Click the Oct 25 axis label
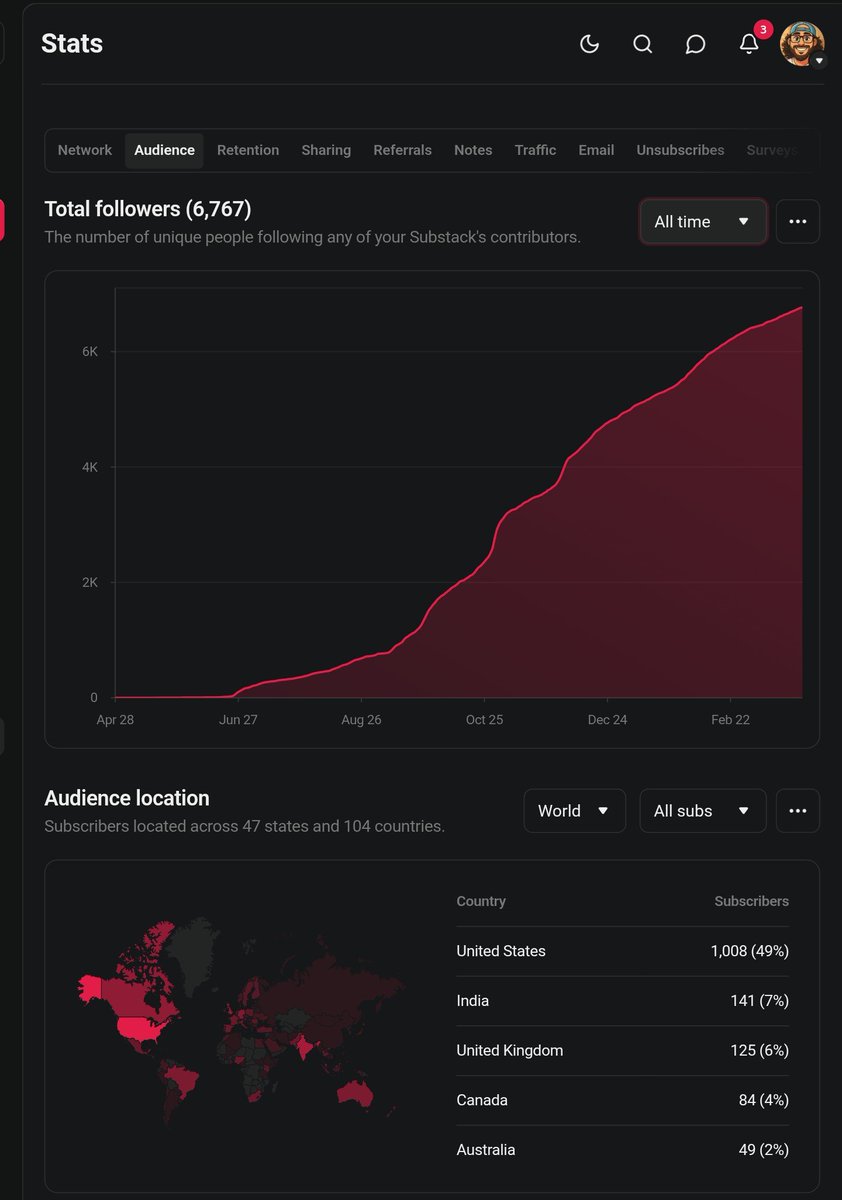Screen dimensions: 842x1200 pos(484,720)
